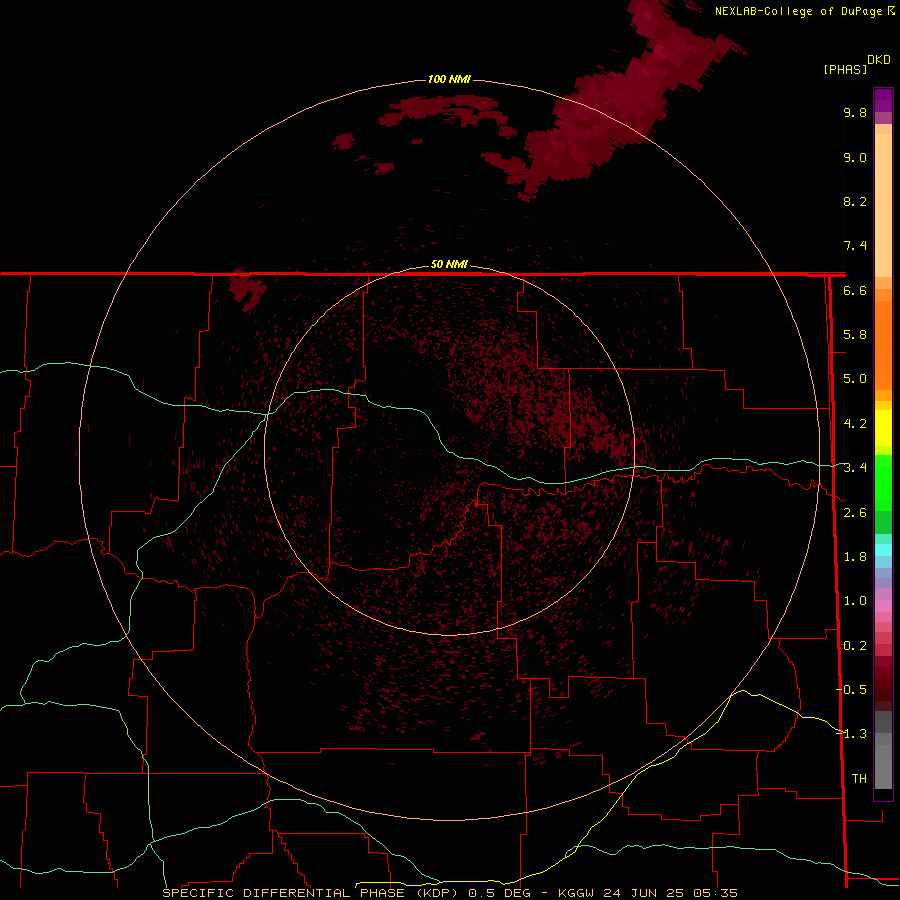
Task: Click the NEXLAB-College of DuPage label
Action: click(804, 11)
